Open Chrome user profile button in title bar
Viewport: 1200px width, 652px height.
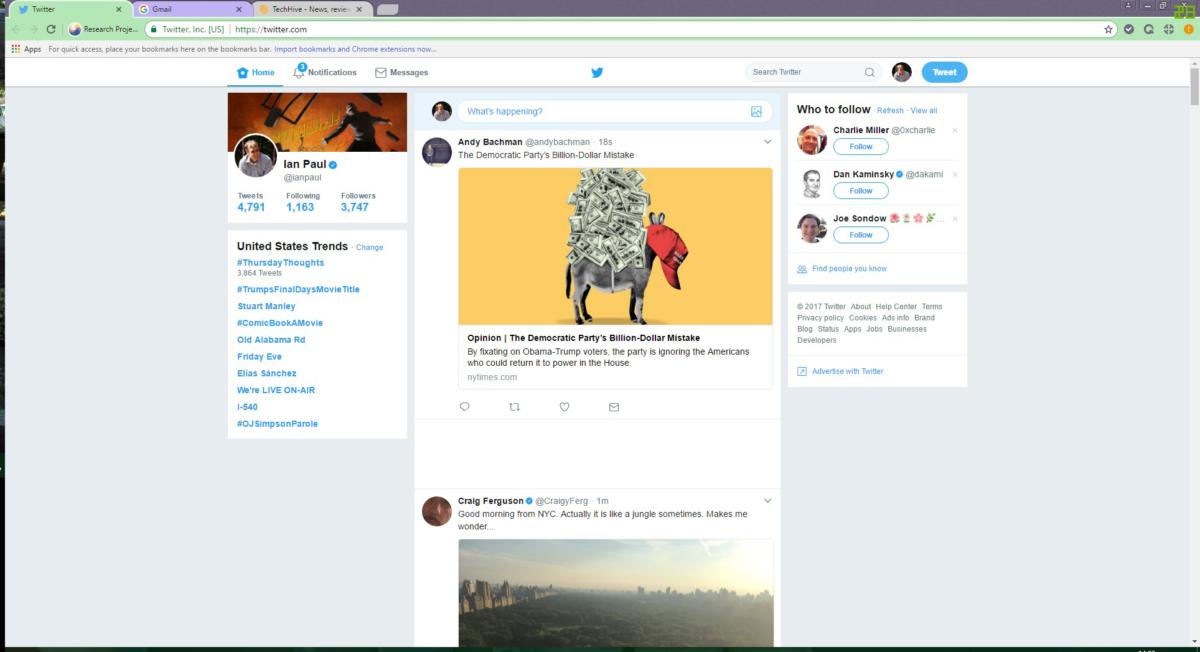pos(1128,5)
